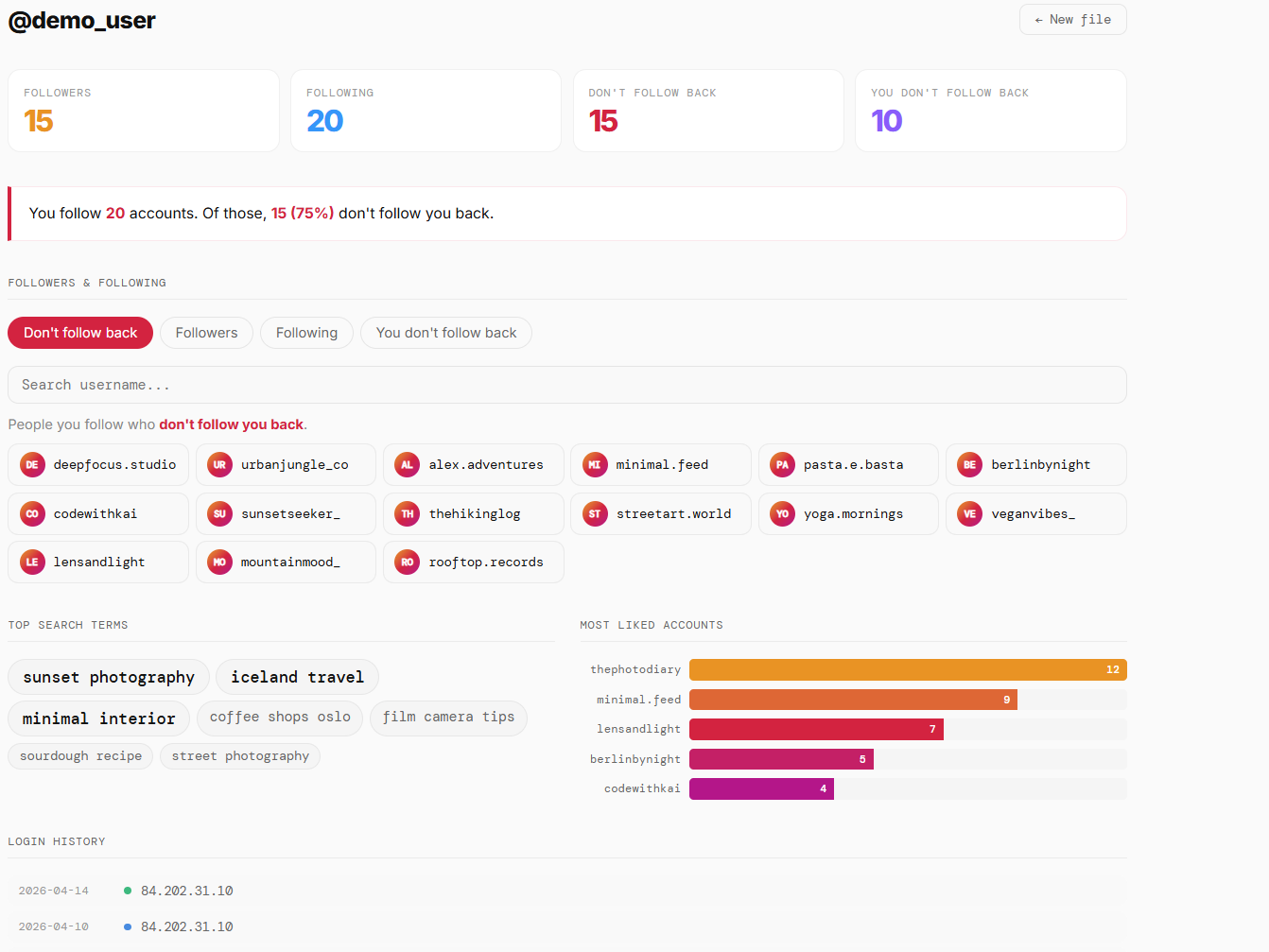The width and height of the screenshot is (1269, 952).
Task: Click IP 84.202.31.10 for 2026-04-14
Action: point(187,891)
